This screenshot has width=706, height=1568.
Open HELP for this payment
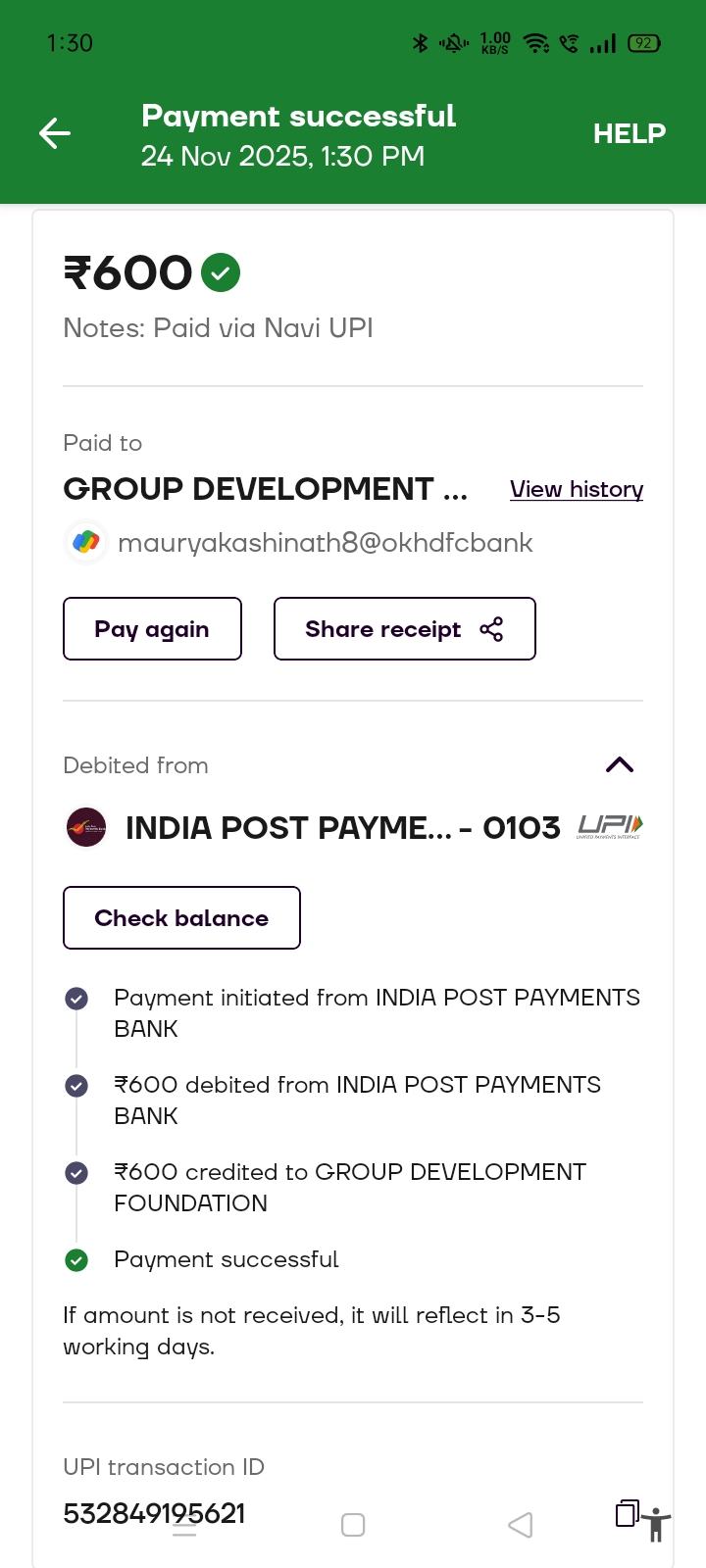(629, 133)
